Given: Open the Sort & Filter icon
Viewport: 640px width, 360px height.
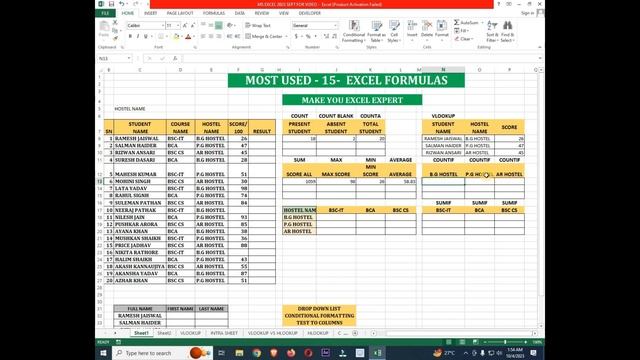Looking at the screenshot, I should click(492, 31).
